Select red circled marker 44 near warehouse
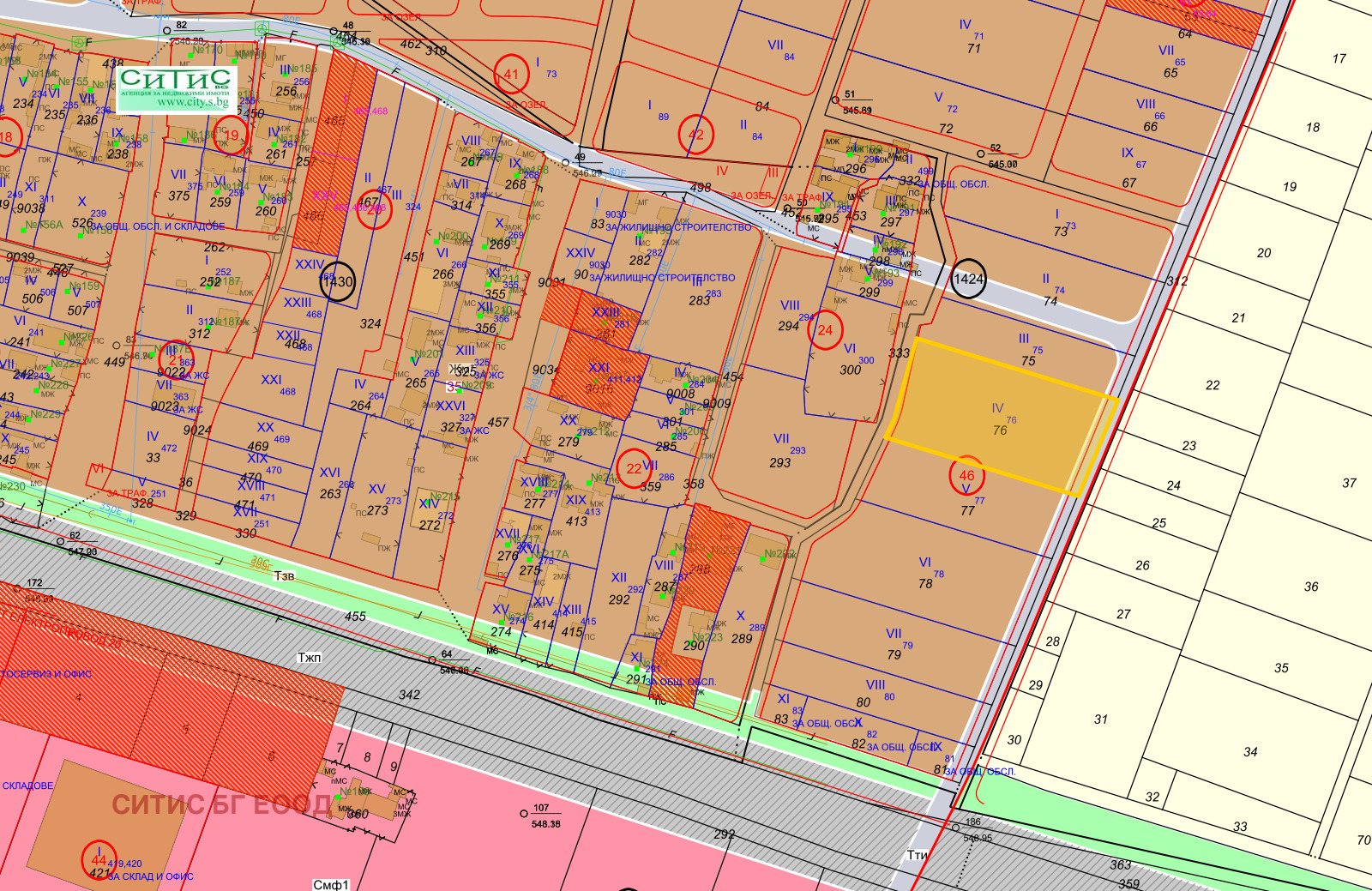The image size is (1372, 891). coord(99,859)
